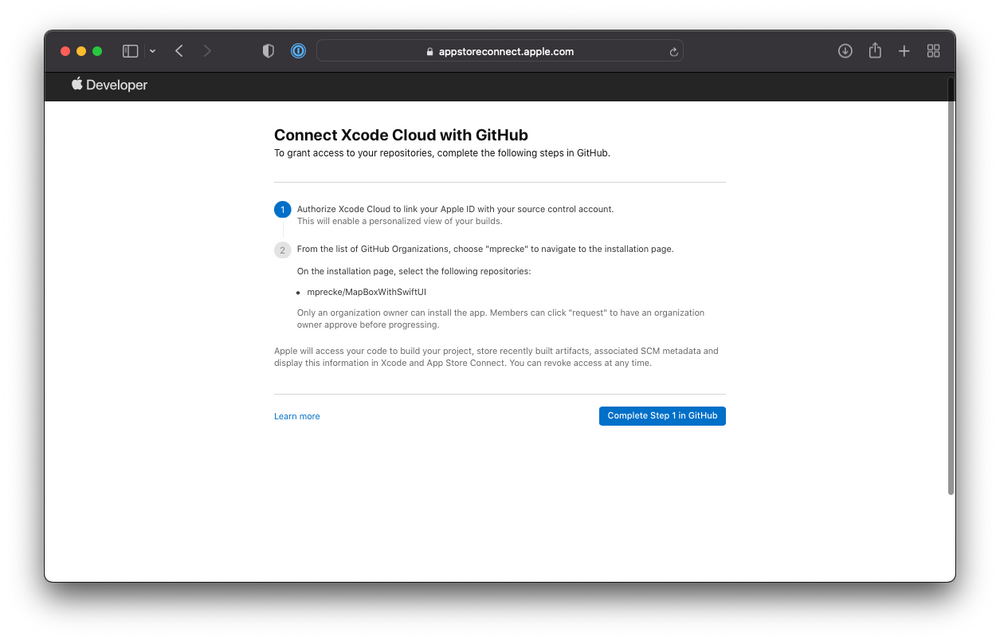The width and height of the screenshot is (1000, 641).
Task: Show the tab overview grid
Action: [x=933, y=51]
